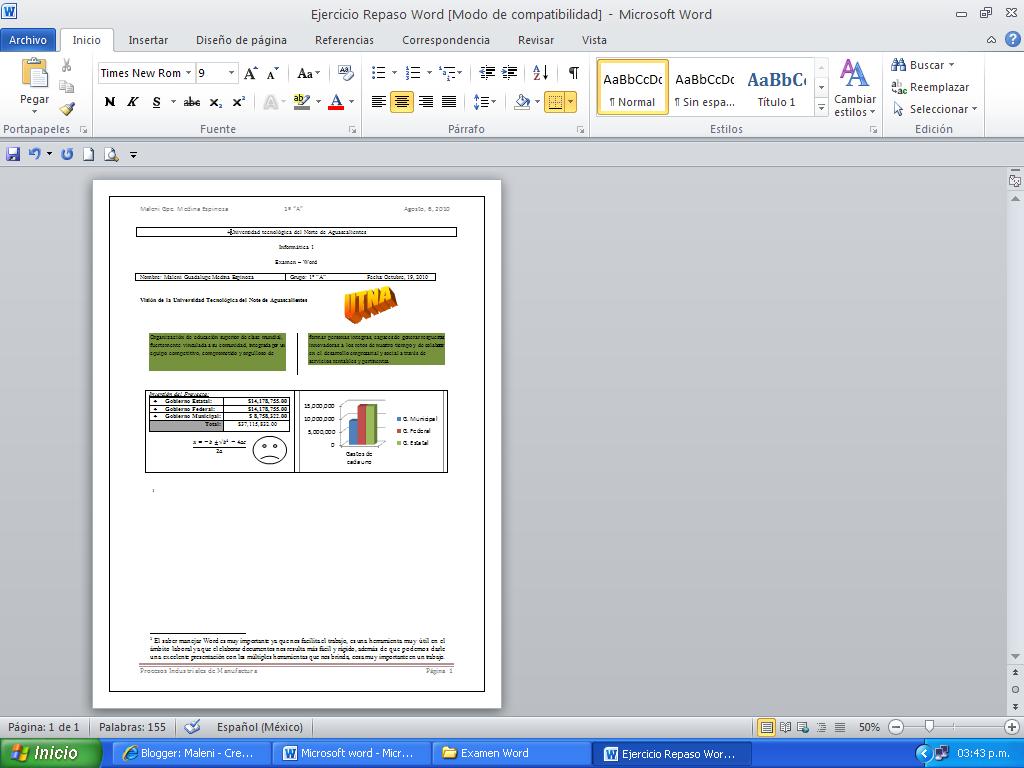Select the italic (K) formatting icon
Image resolution: width=1024 pixels, height=768 pixels.
click(x=132, y=102)
